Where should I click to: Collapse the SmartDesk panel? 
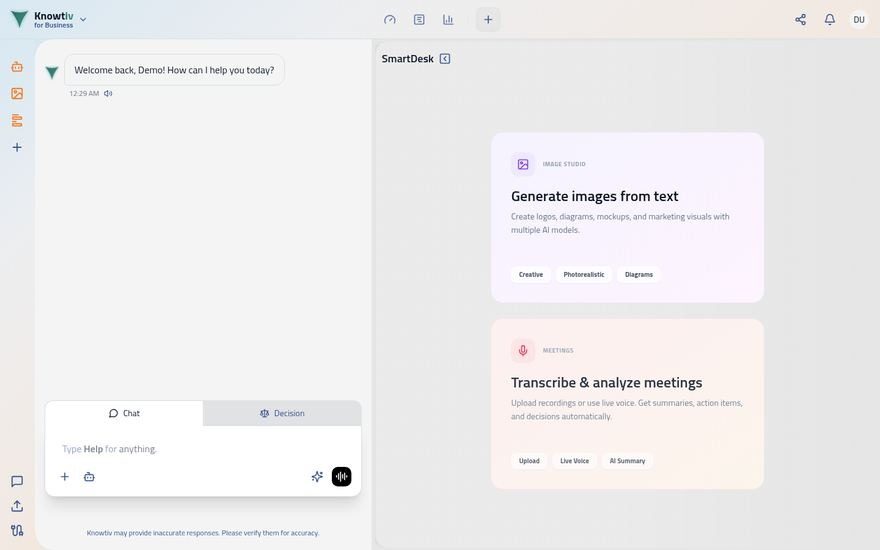click(x=445, y=59)
